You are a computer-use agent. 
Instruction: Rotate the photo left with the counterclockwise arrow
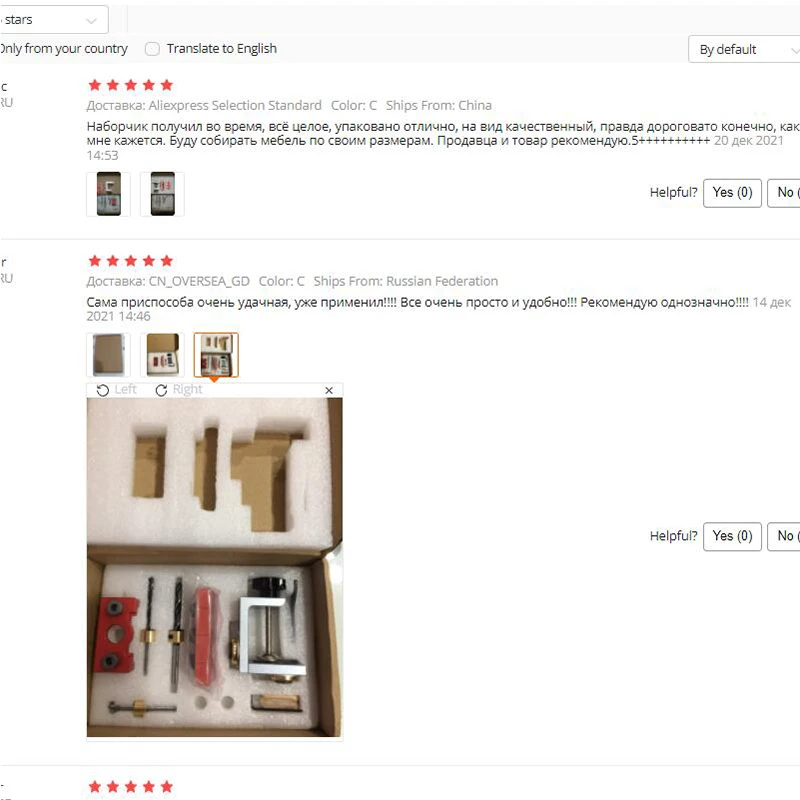click(x=103, y=390)
